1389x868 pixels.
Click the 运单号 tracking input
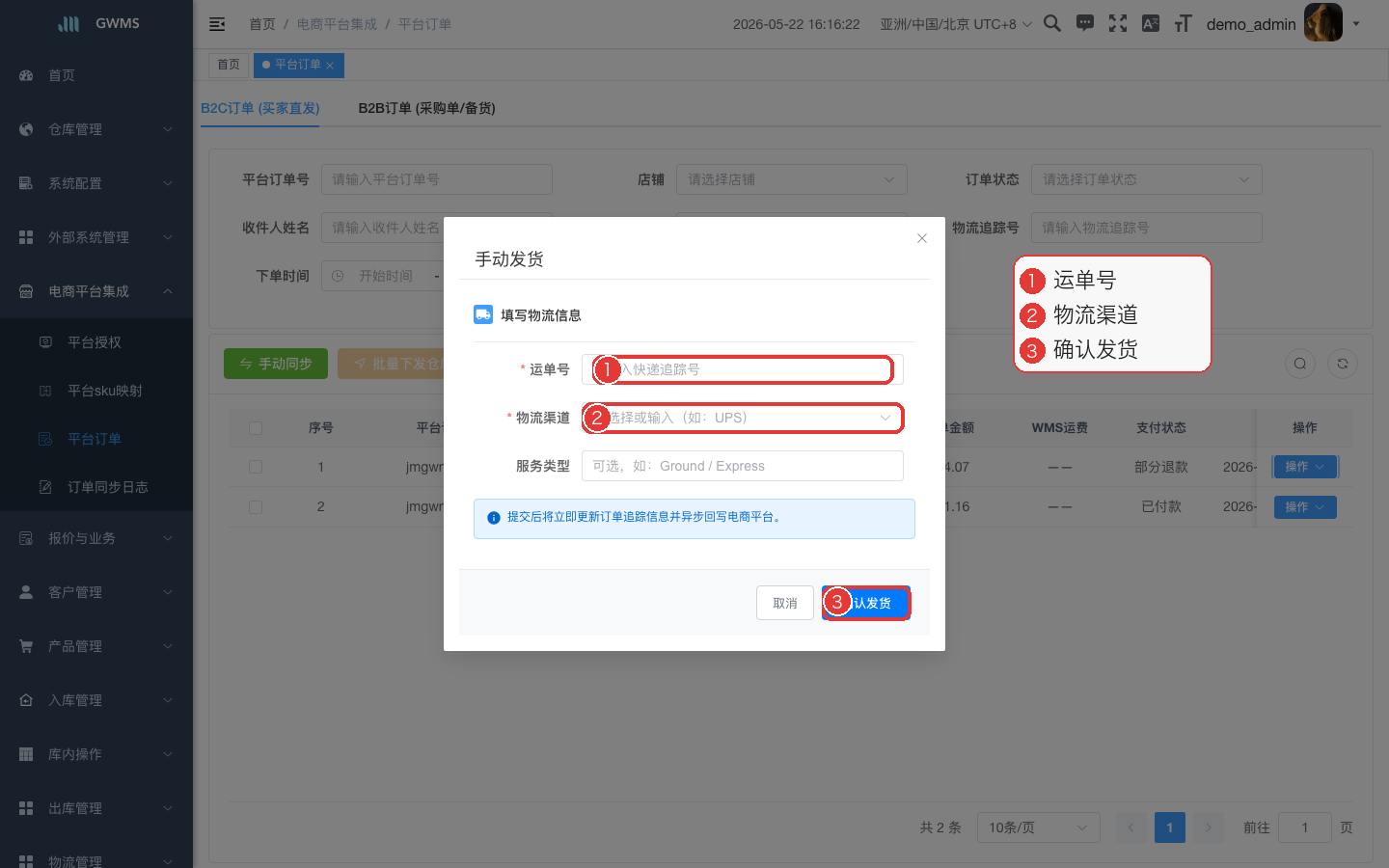743,369
